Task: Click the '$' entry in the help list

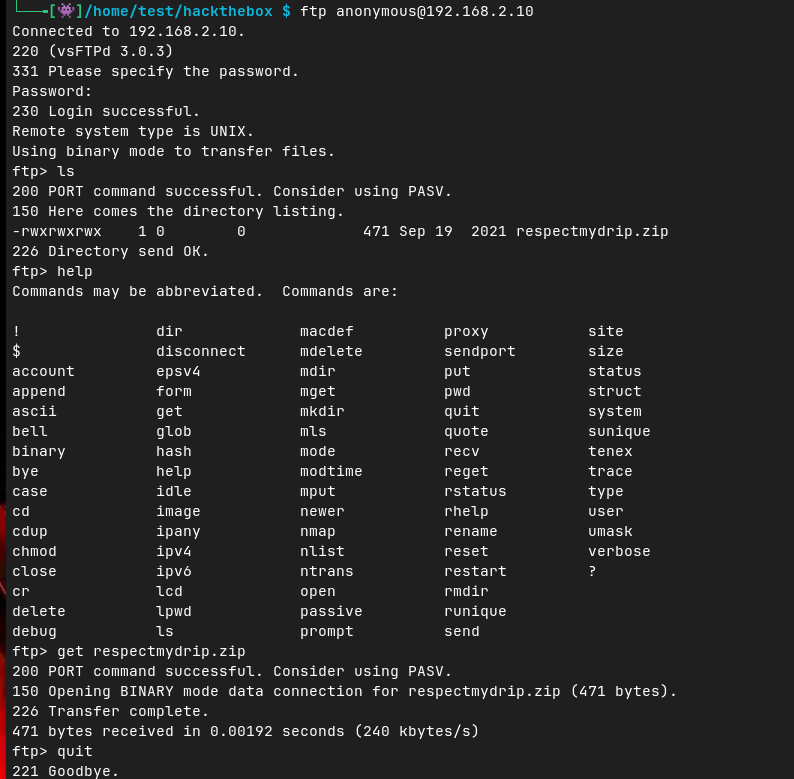Action: click(17, 351)
